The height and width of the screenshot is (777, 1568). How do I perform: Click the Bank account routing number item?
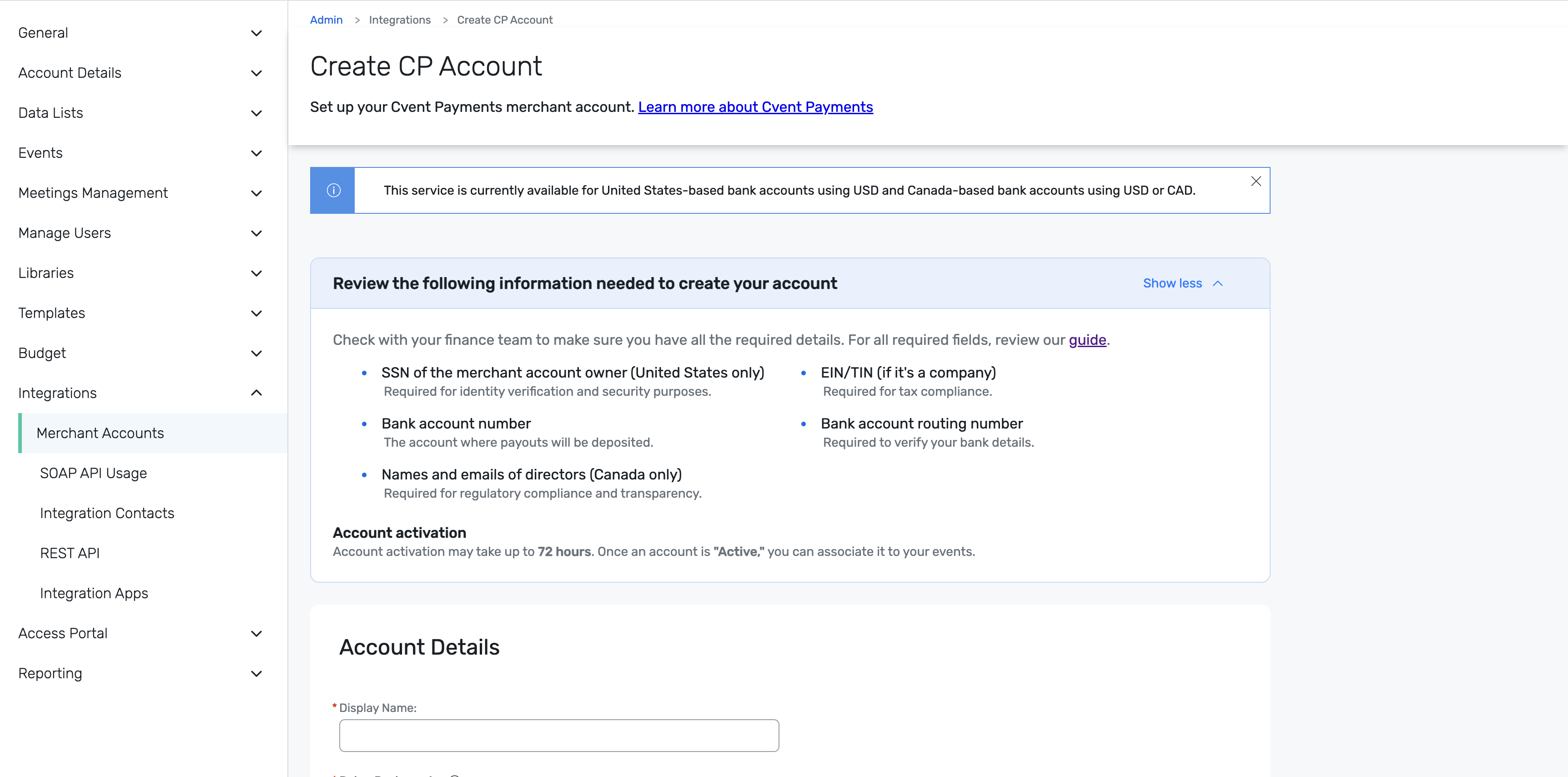pos(922,424)
